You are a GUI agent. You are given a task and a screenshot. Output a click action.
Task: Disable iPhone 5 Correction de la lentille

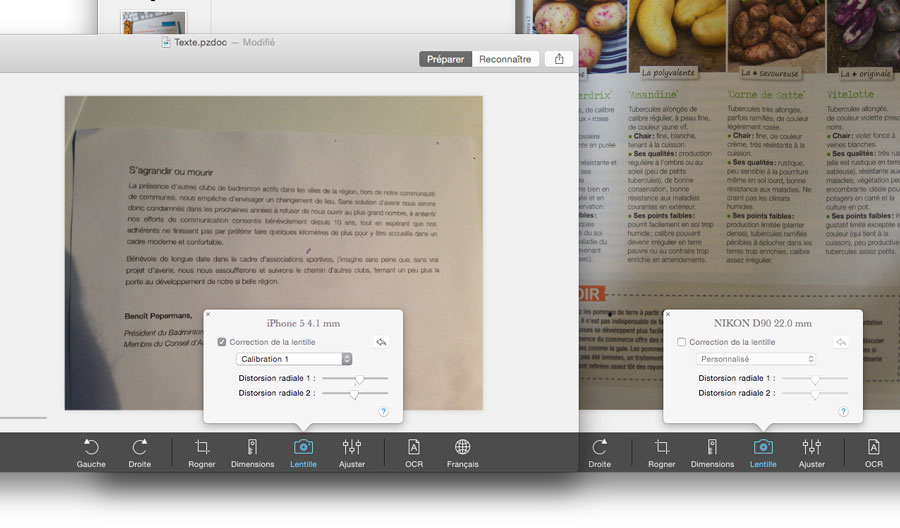(222, 342)
